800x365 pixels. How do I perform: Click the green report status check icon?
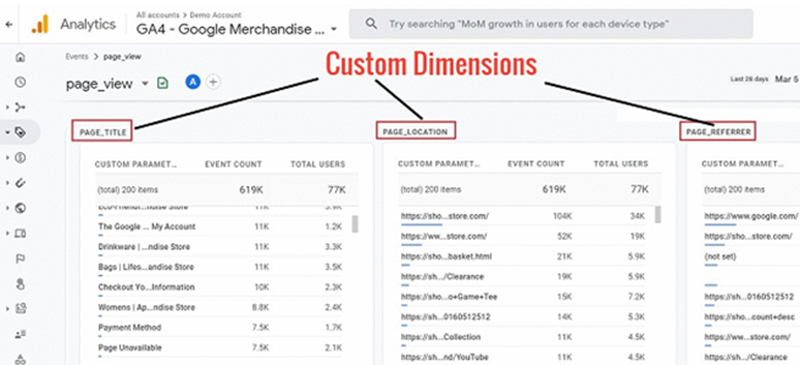(x=162, y=83)
